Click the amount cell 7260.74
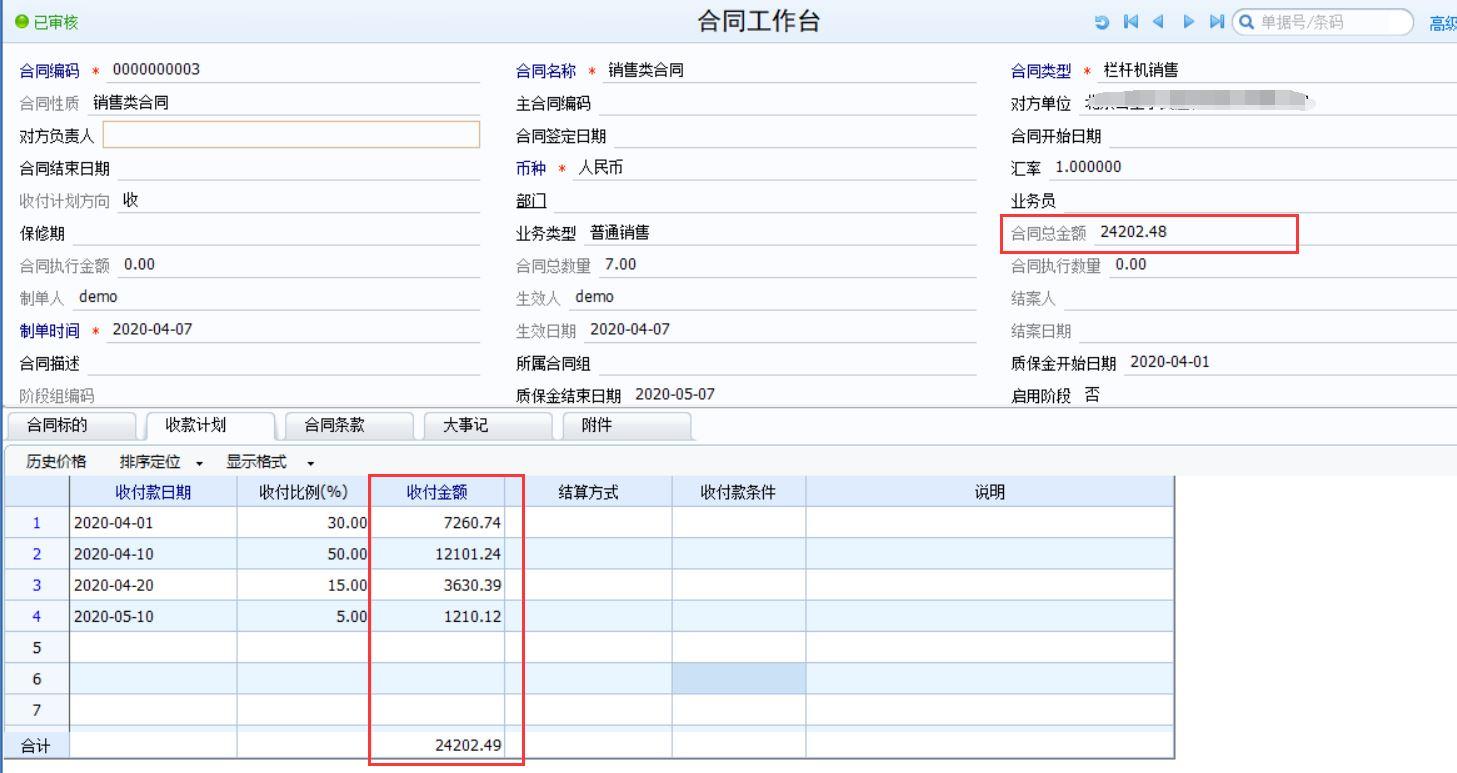1457x773 pixels. tap(437, 522)
